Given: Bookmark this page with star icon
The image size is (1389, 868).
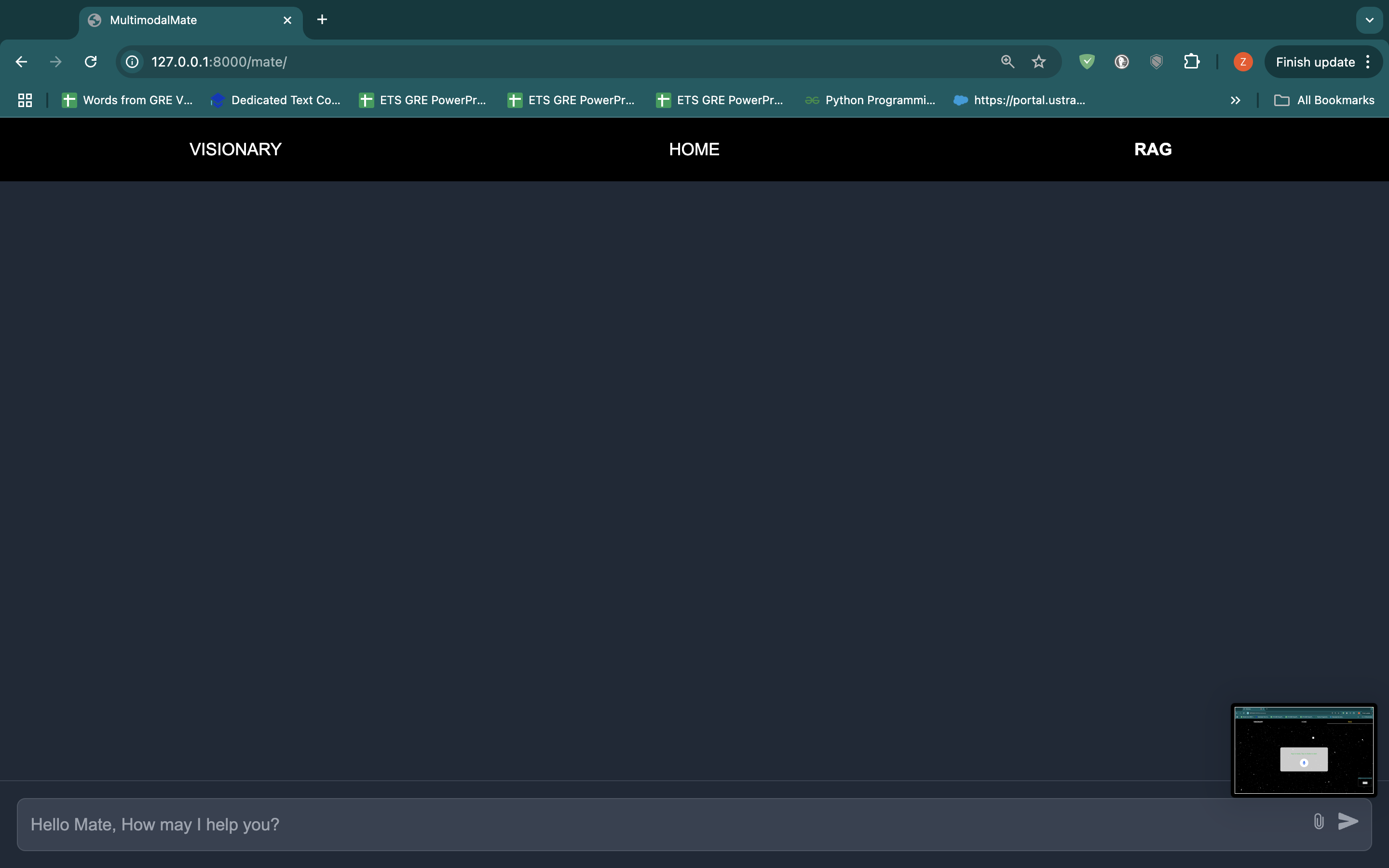Looking at the screenshot, I should coord(1038,62).
